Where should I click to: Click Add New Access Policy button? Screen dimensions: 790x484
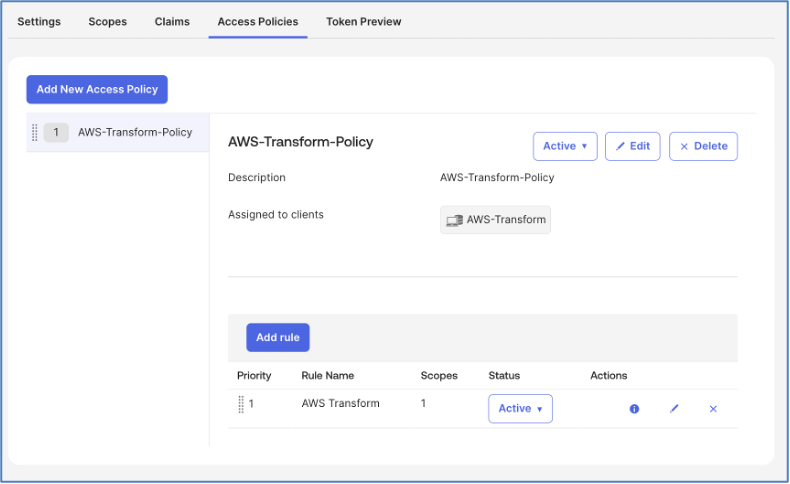(x=97, y=90)
